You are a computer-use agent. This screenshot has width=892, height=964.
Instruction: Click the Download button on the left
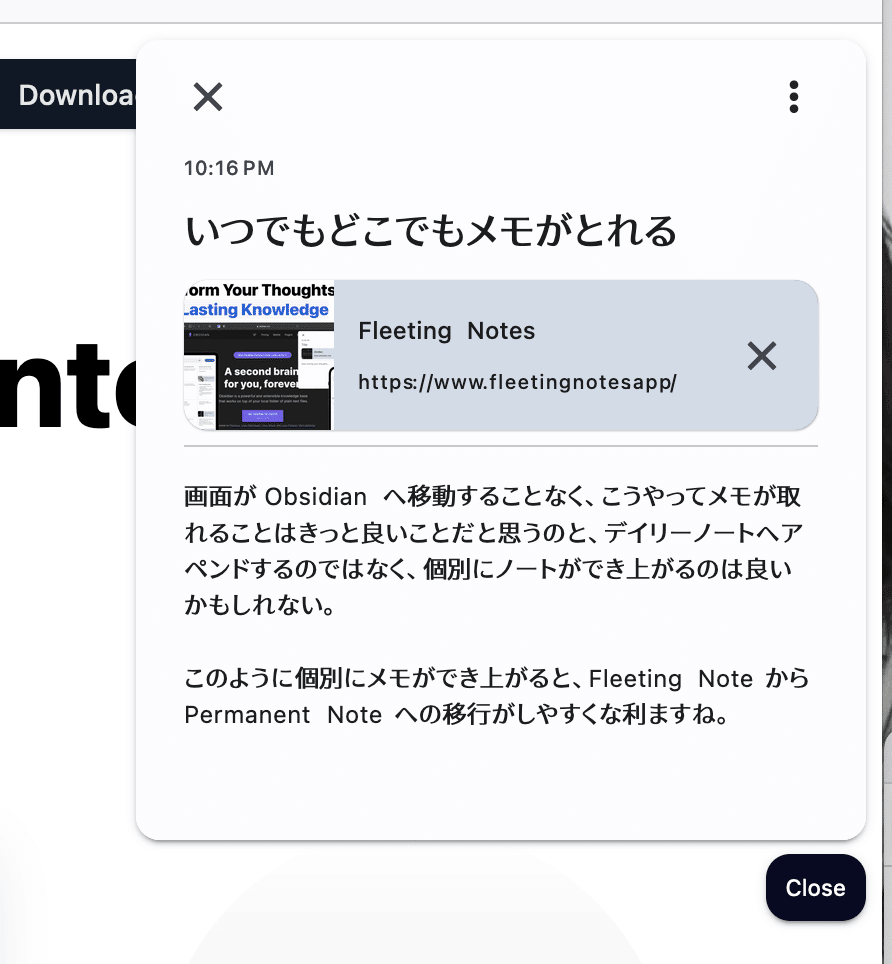point(69,94)
